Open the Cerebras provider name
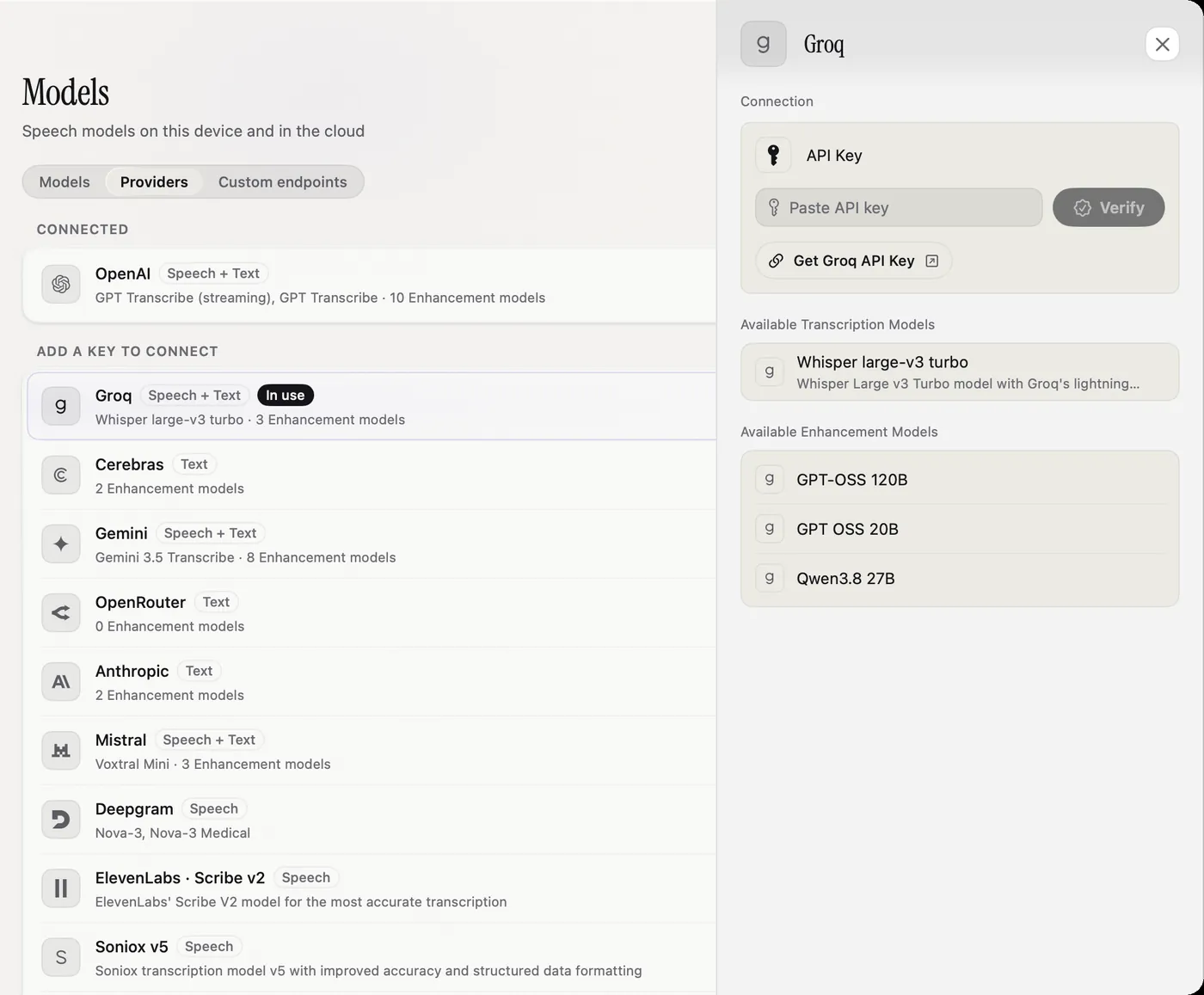Screen dimensions: 1204x995 (129, 464)
